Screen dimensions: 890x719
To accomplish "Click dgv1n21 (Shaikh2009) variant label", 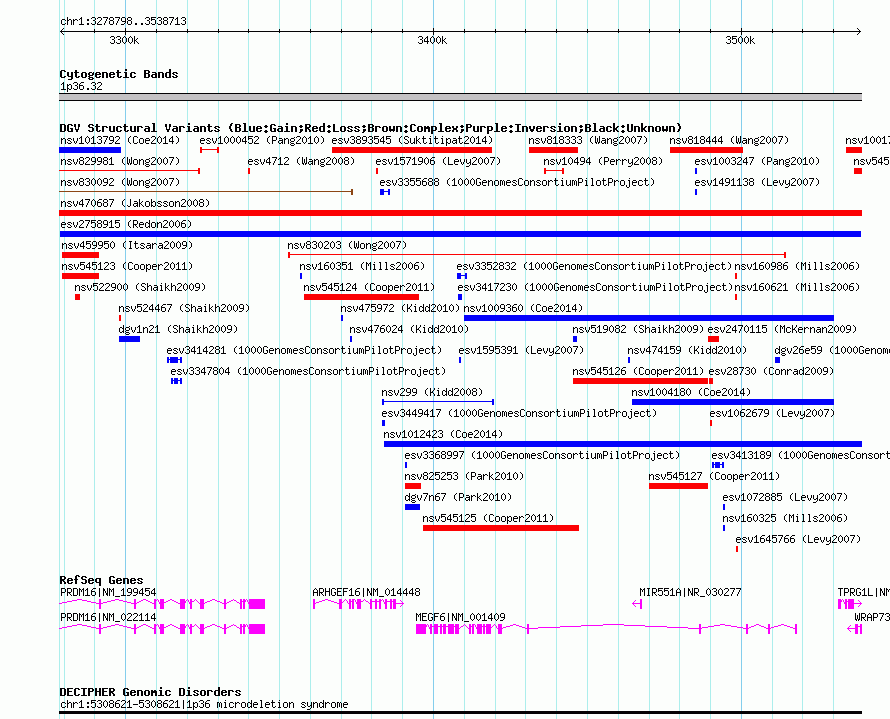I will pos(178,329).
